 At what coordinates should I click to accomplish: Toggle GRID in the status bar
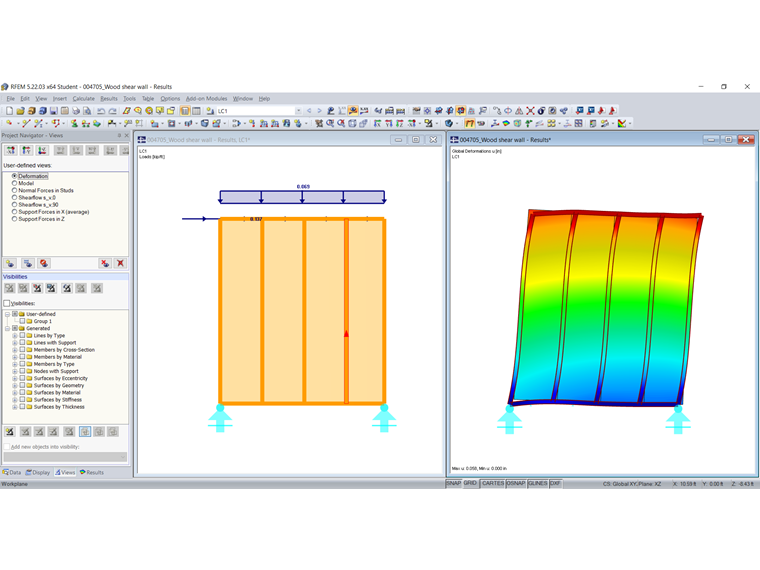pos(470,484)
